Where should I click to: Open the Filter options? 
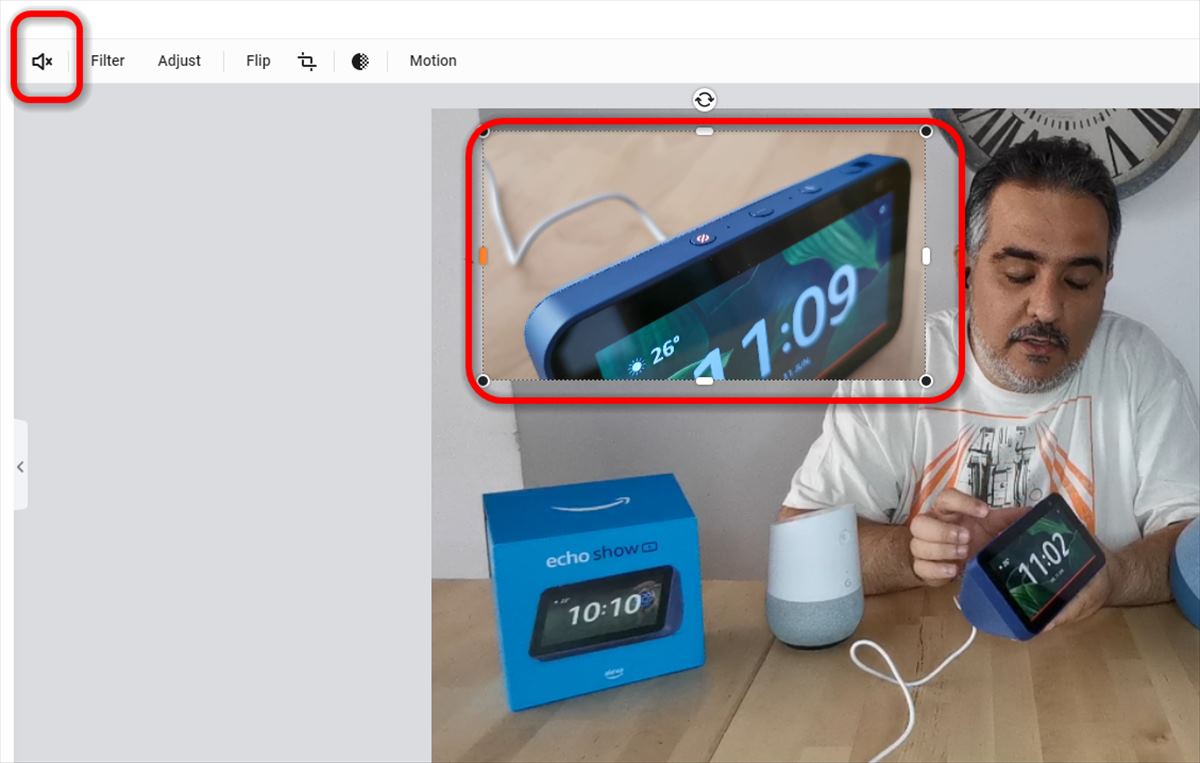(x=107, y=61)
